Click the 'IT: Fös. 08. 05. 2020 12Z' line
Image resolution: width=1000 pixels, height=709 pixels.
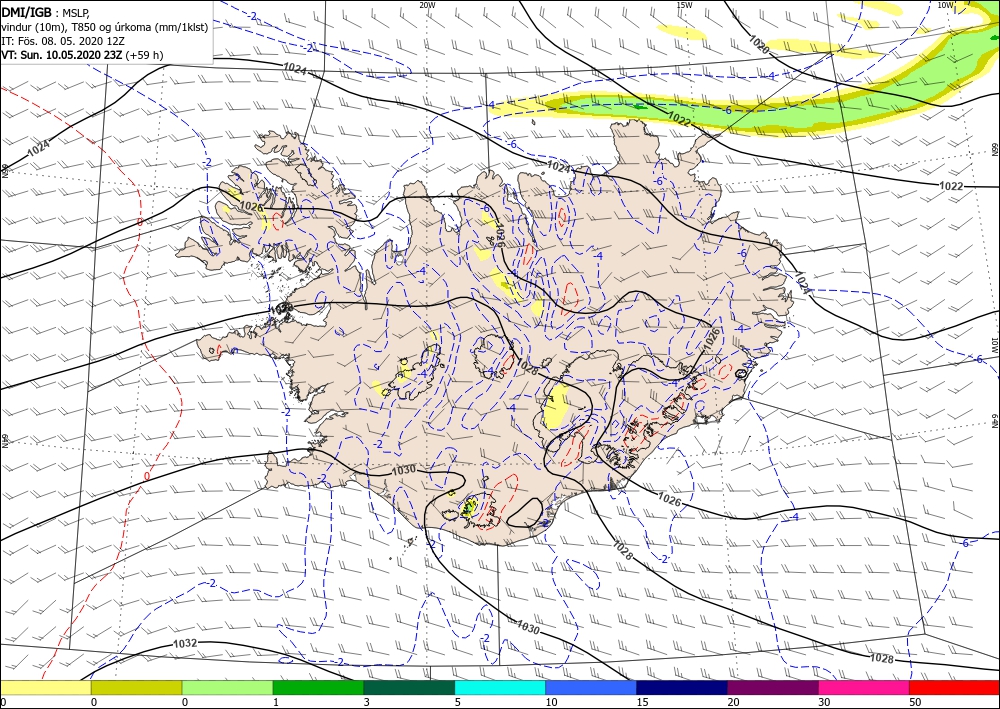coord(62,41)
